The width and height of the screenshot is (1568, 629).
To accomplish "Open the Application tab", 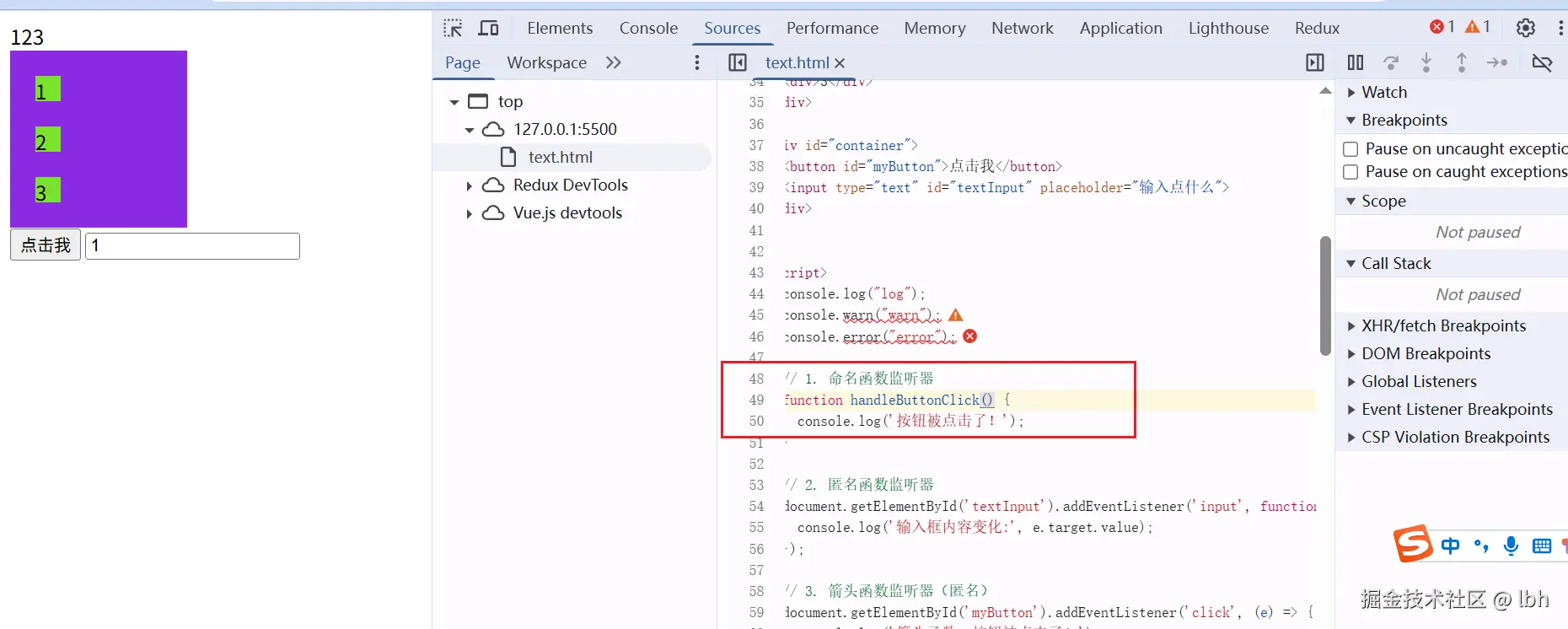I will pos(1121,28).
